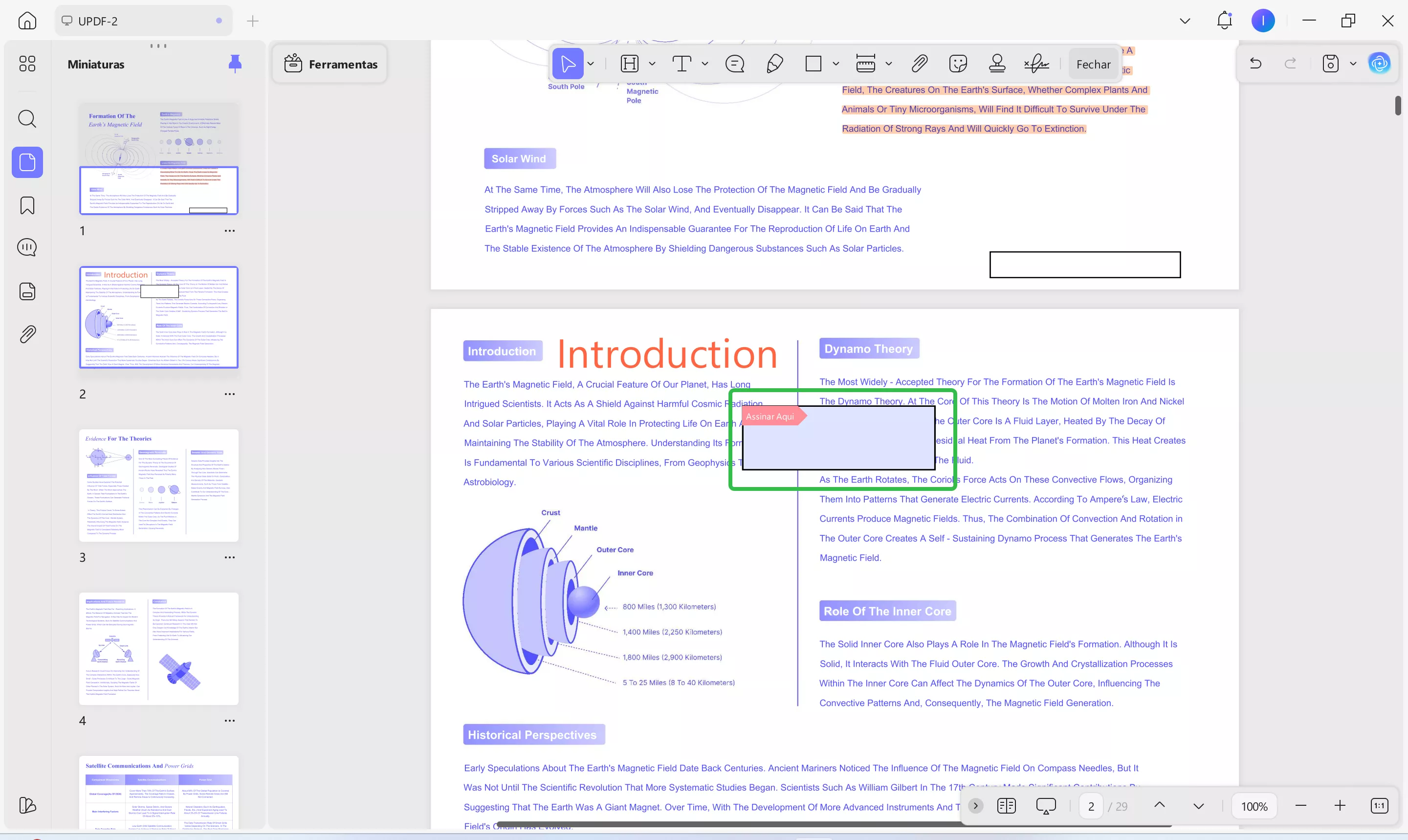Open the save options dropdown
Image resolution: width=1408 pixels, height=840 pixels.
pyautogui.click(x=1353, y=64)
